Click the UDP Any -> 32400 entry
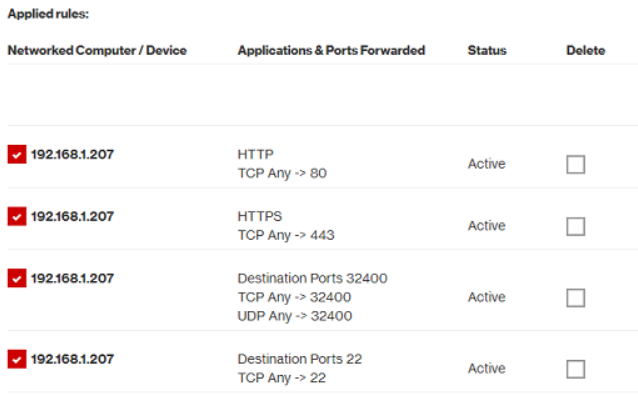 (295, 316)
